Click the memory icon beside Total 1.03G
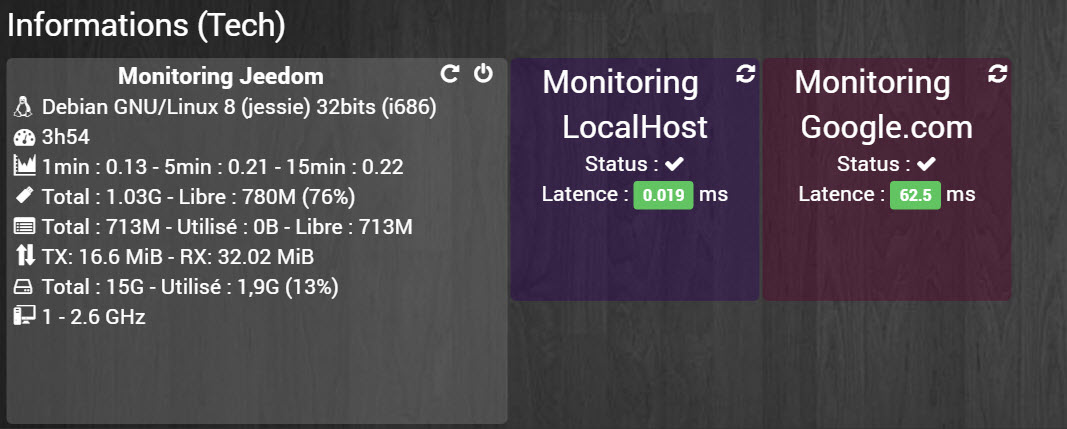Viewport: 1067px width, 429px height. click(24, 197)
